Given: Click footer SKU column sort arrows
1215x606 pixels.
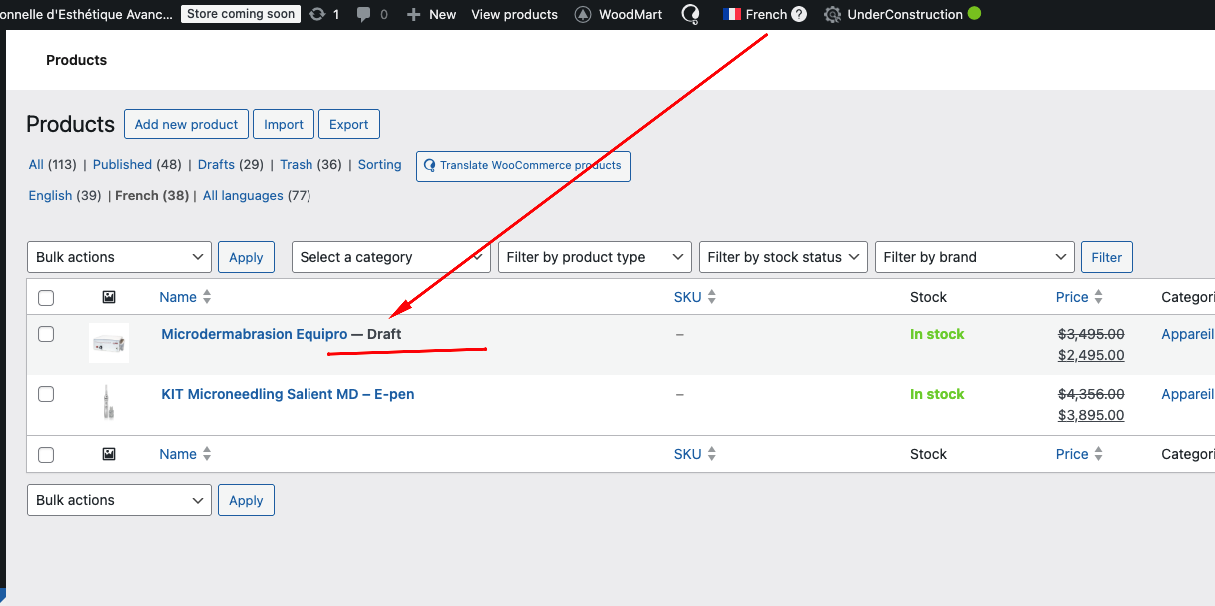Looking at the screenshot, I should click(x=711, y=454).
